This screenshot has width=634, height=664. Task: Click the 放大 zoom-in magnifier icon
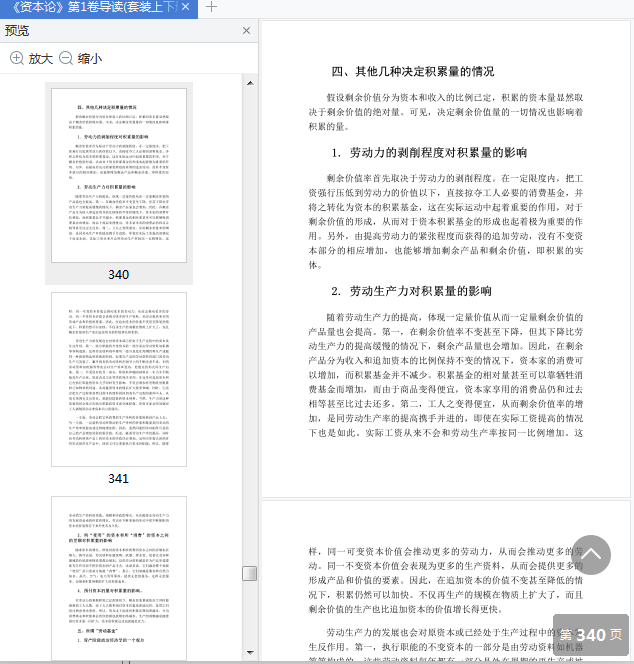17,58
